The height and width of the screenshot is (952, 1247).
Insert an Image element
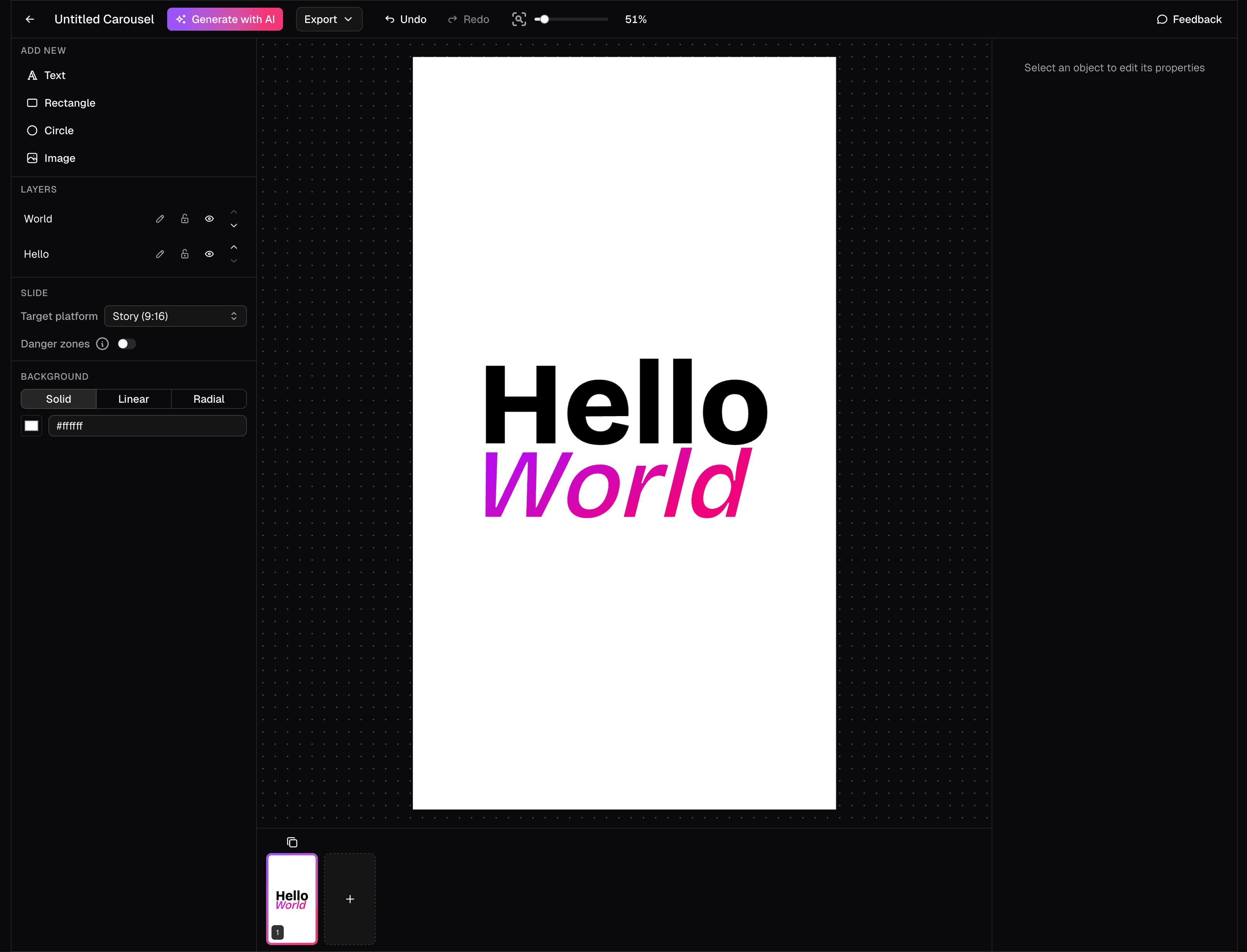(59, 158)
